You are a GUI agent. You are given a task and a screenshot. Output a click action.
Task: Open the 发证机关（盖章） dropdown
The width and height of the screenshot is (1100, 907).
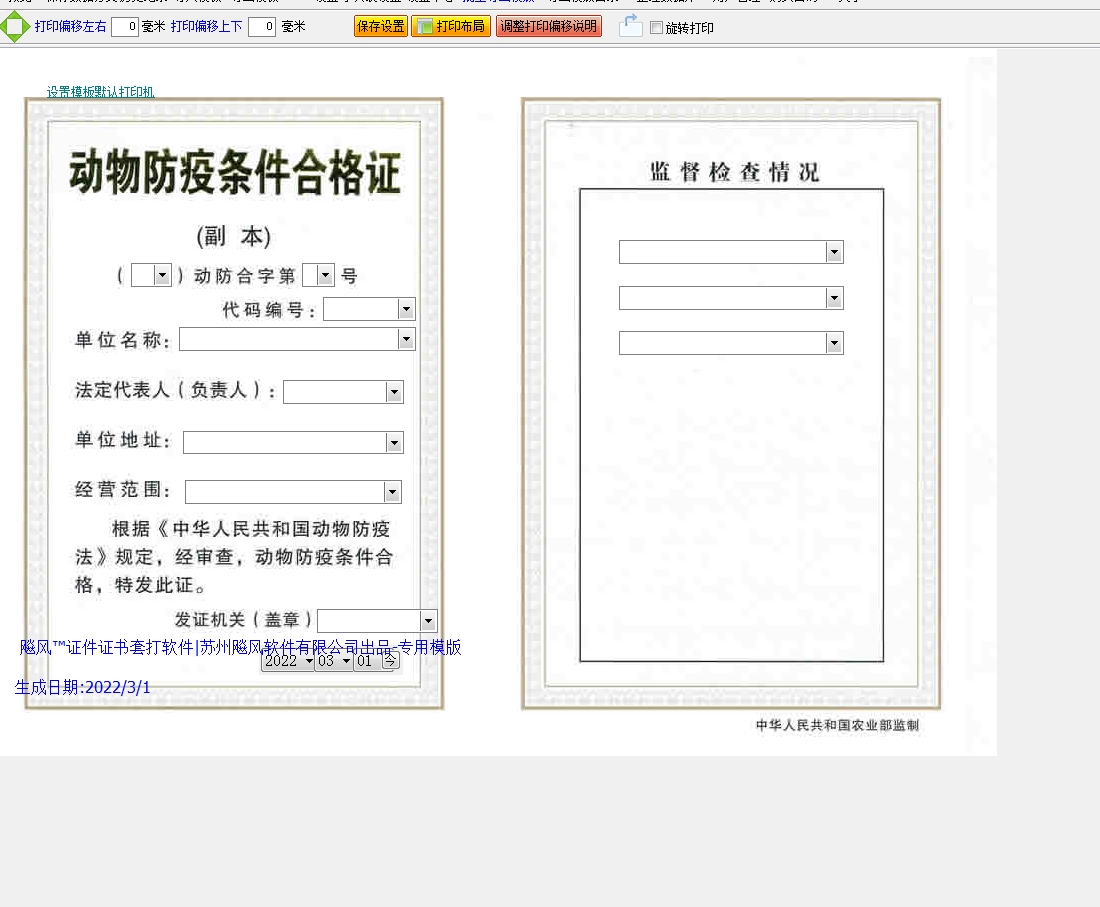[428, 621]
